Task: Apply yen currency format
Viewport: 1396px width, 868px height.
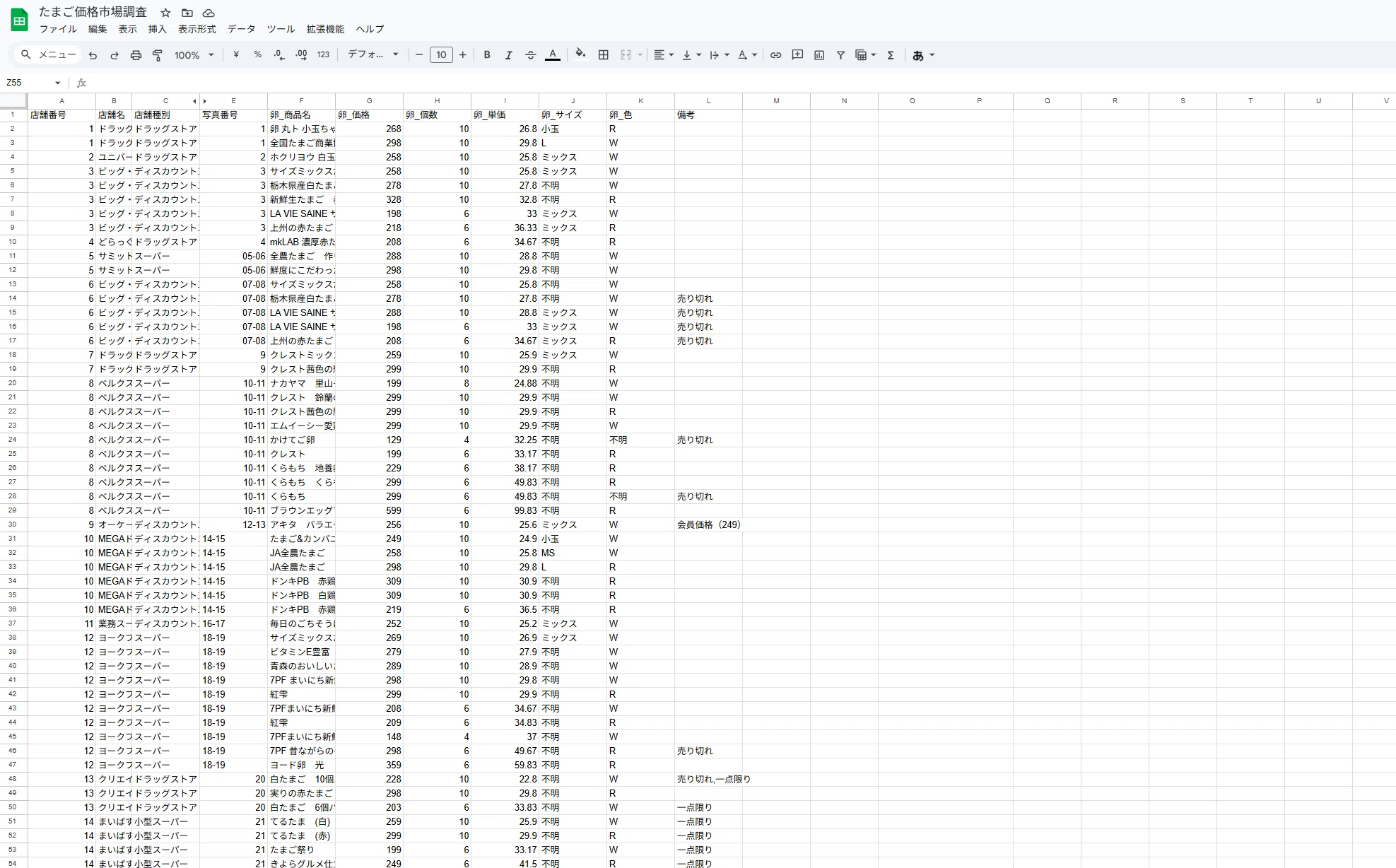Action: click(x=236, y=55)
